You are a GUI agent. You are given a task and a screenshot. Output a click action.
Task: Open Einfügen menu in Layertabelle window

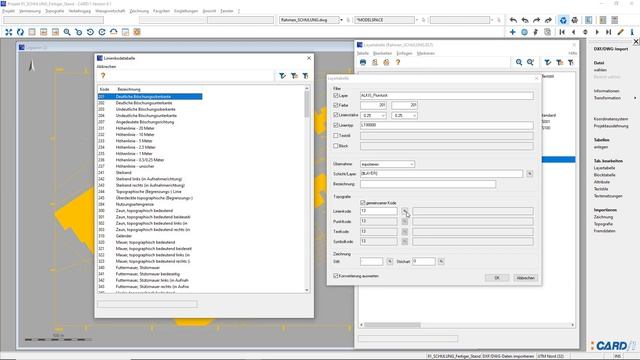click(404, 53)
